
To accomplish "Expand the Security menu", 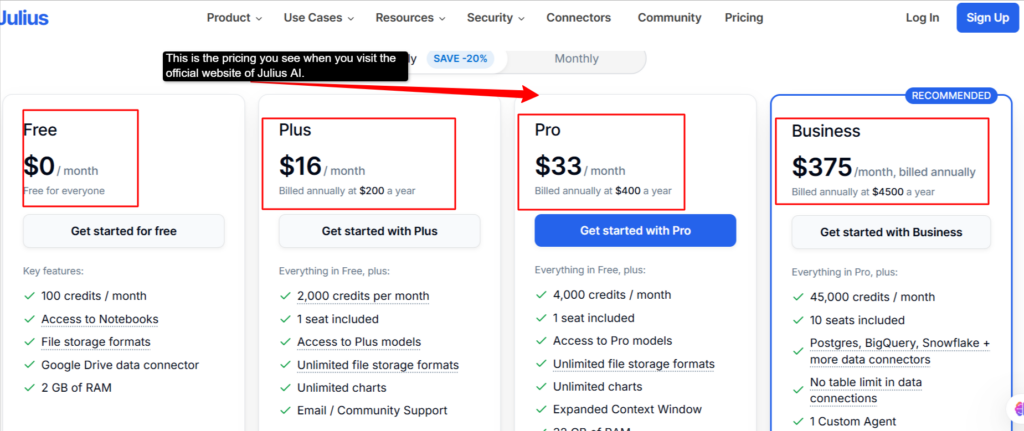I will point(496,18).
